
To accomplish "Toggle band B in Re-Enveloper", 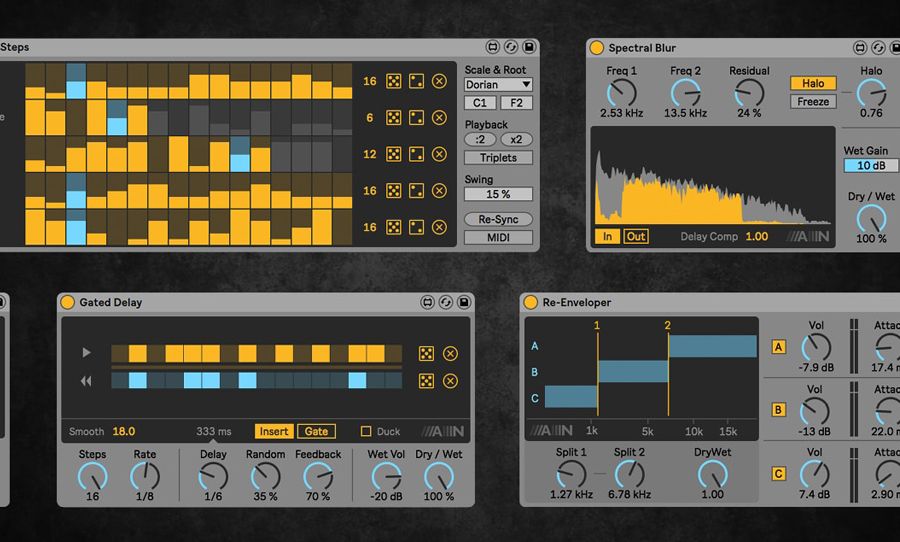I will [x=778, y=410].
